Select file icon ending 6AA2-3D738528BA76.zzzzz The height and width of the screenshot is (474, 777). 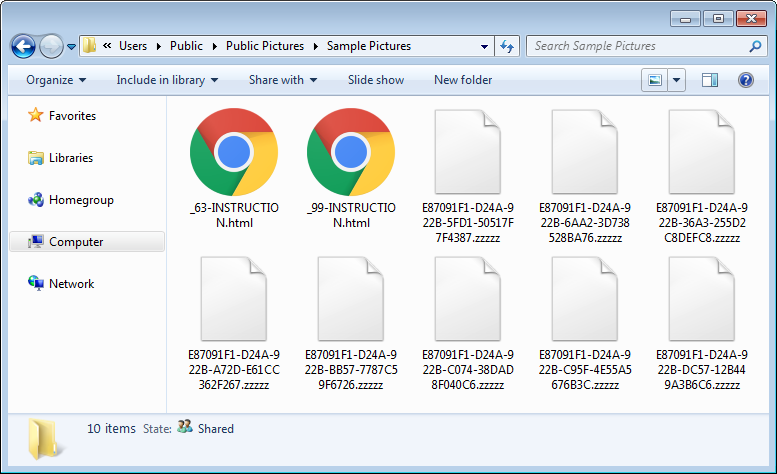coord(585,152)
